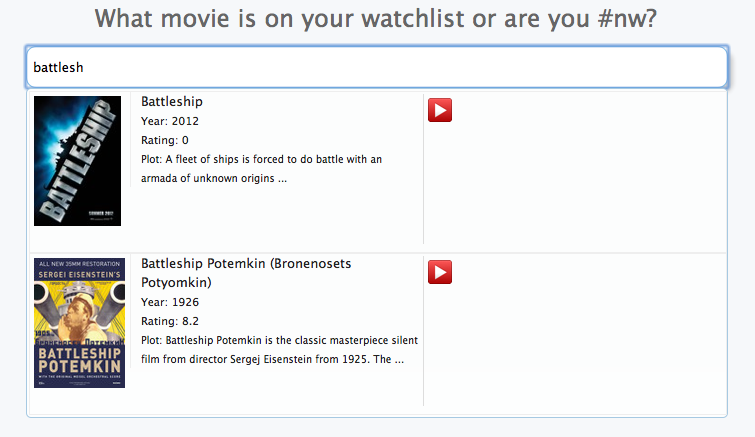Viewport: 755px width, 437px height.
Task: Open the Battleship Potemkin poster thumbnail
Action: 79,323
